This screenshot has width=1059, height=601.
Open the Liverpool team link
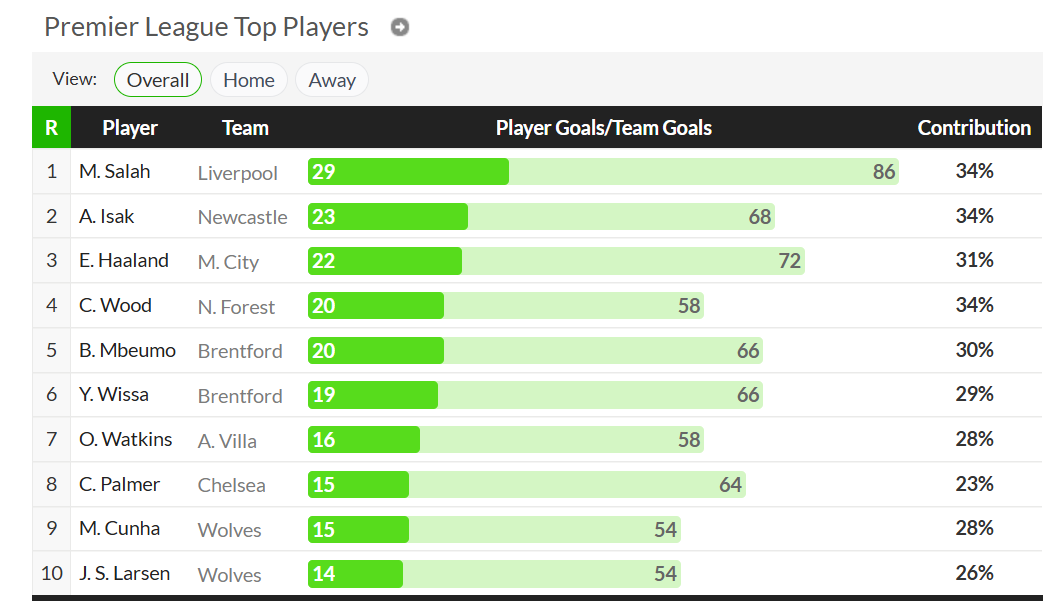tap(237, 173)
